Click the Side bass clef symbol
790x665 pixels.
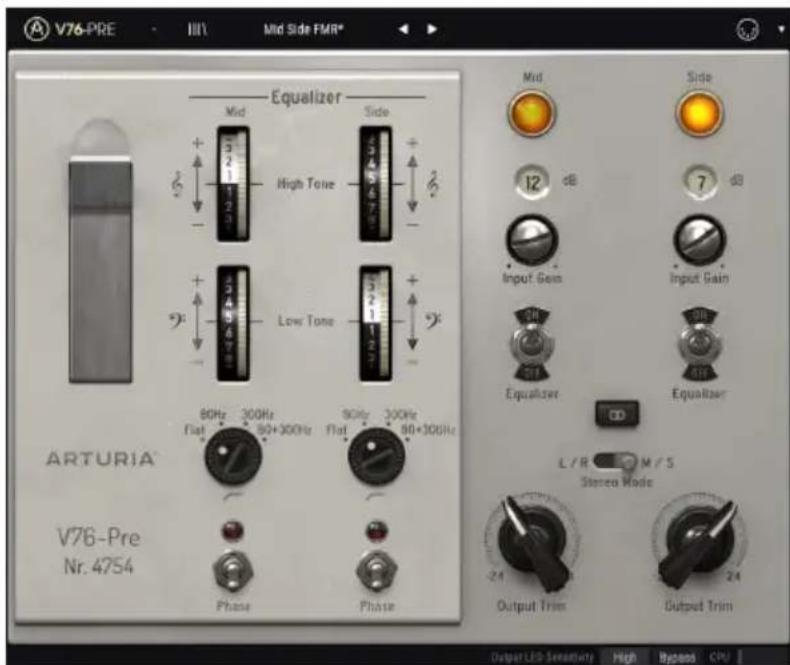tap(434, 320)
